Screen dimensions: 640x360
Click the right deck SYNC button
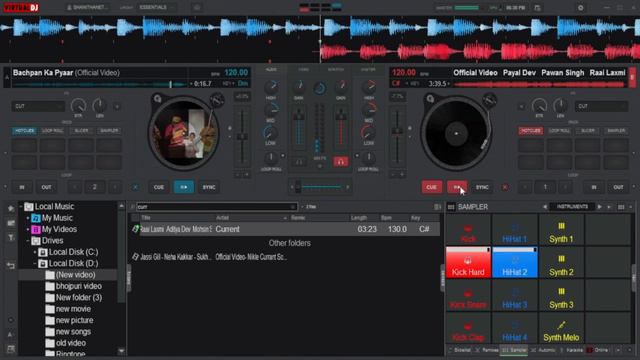coord(482,187)
